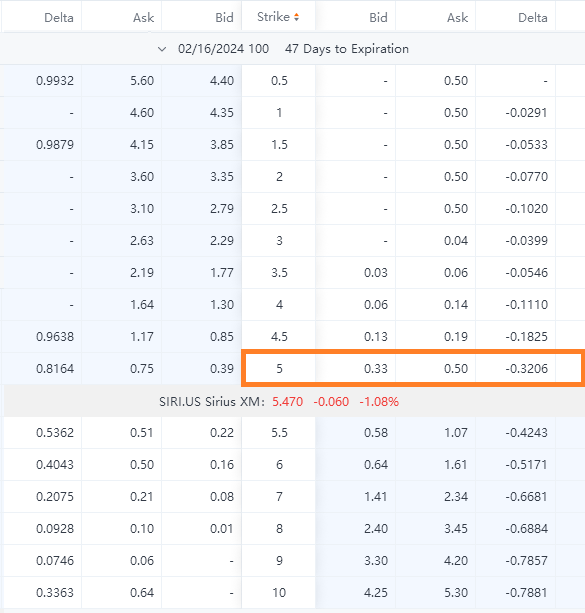The width and height of the screenshot is (585, 613).
Task: Select the put Delta column header
Action: tap(533, 18)
